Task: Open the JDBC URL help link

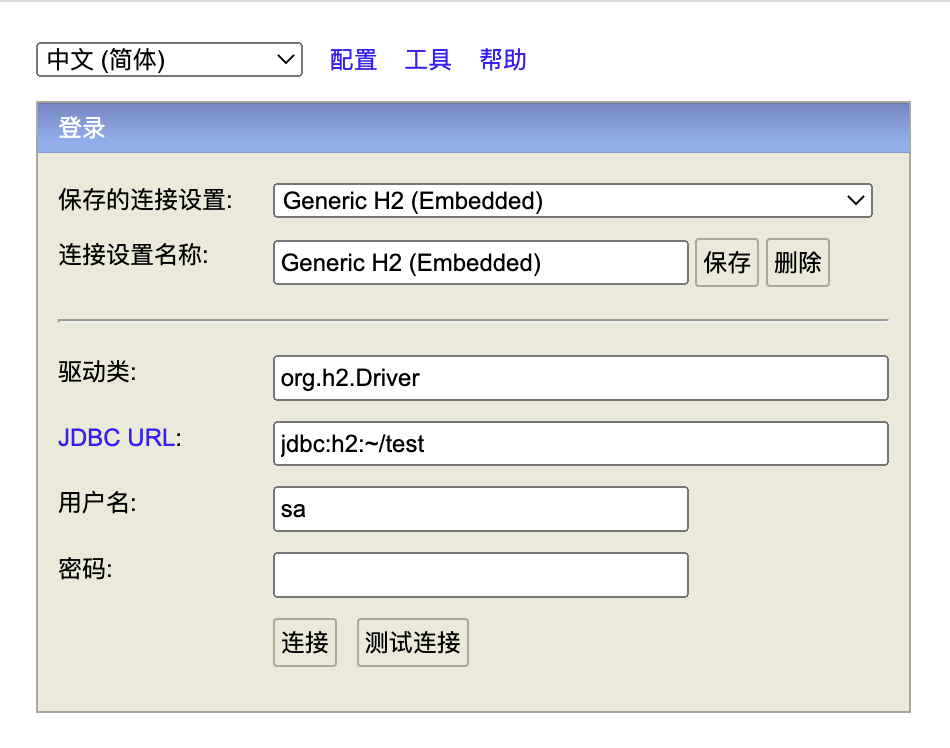Action: coord(116,439)
